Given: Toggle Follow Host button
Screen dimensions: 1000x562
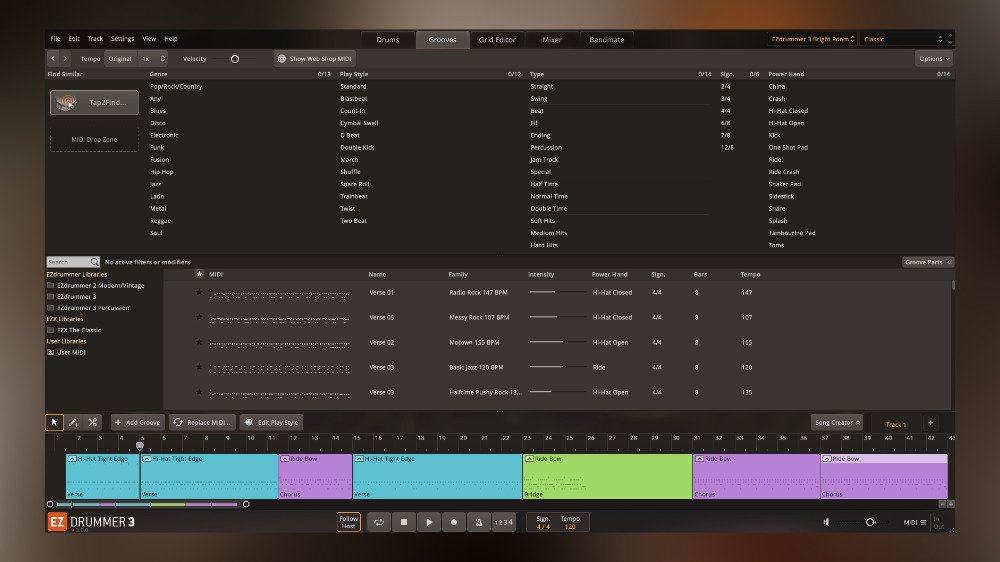Looking at the screenshot, I should click(x=348, y=522).
